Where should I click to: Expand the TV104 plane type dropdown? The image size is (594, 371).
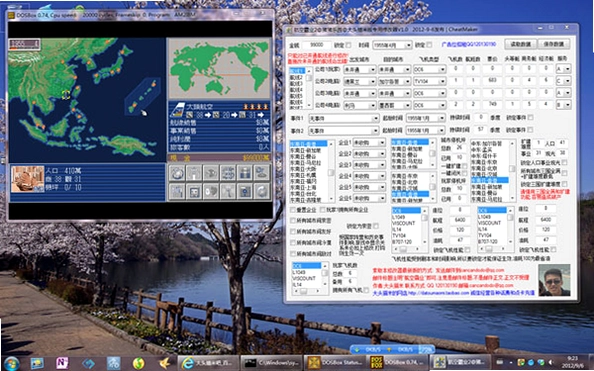pos(430,81)
